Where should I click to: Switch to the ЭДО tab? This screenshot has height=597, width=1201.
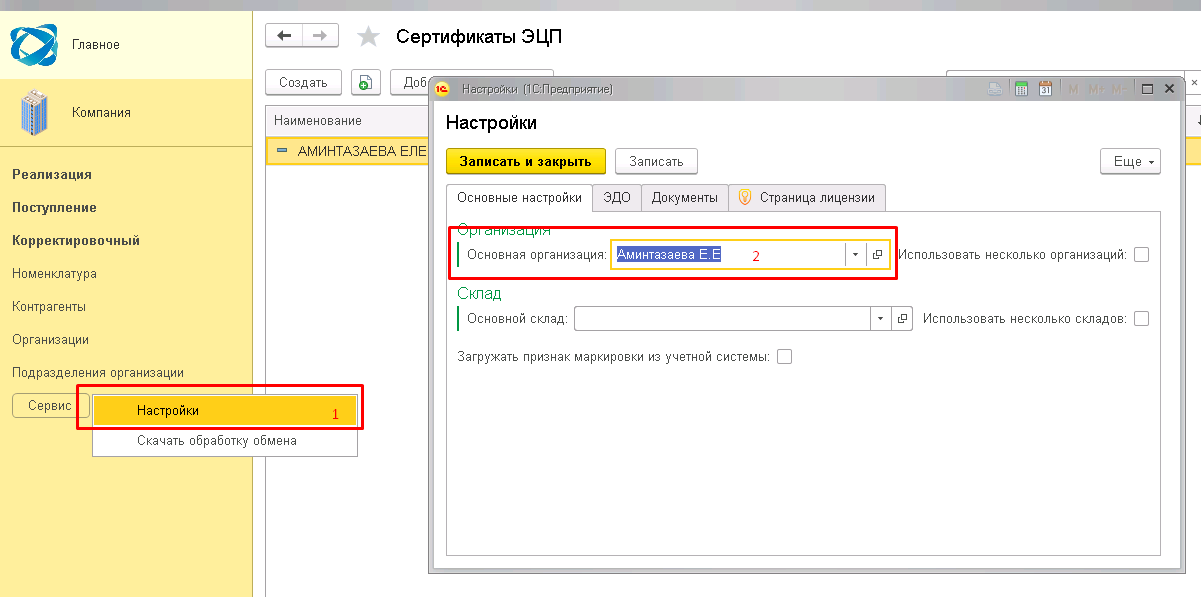(617, 197)
